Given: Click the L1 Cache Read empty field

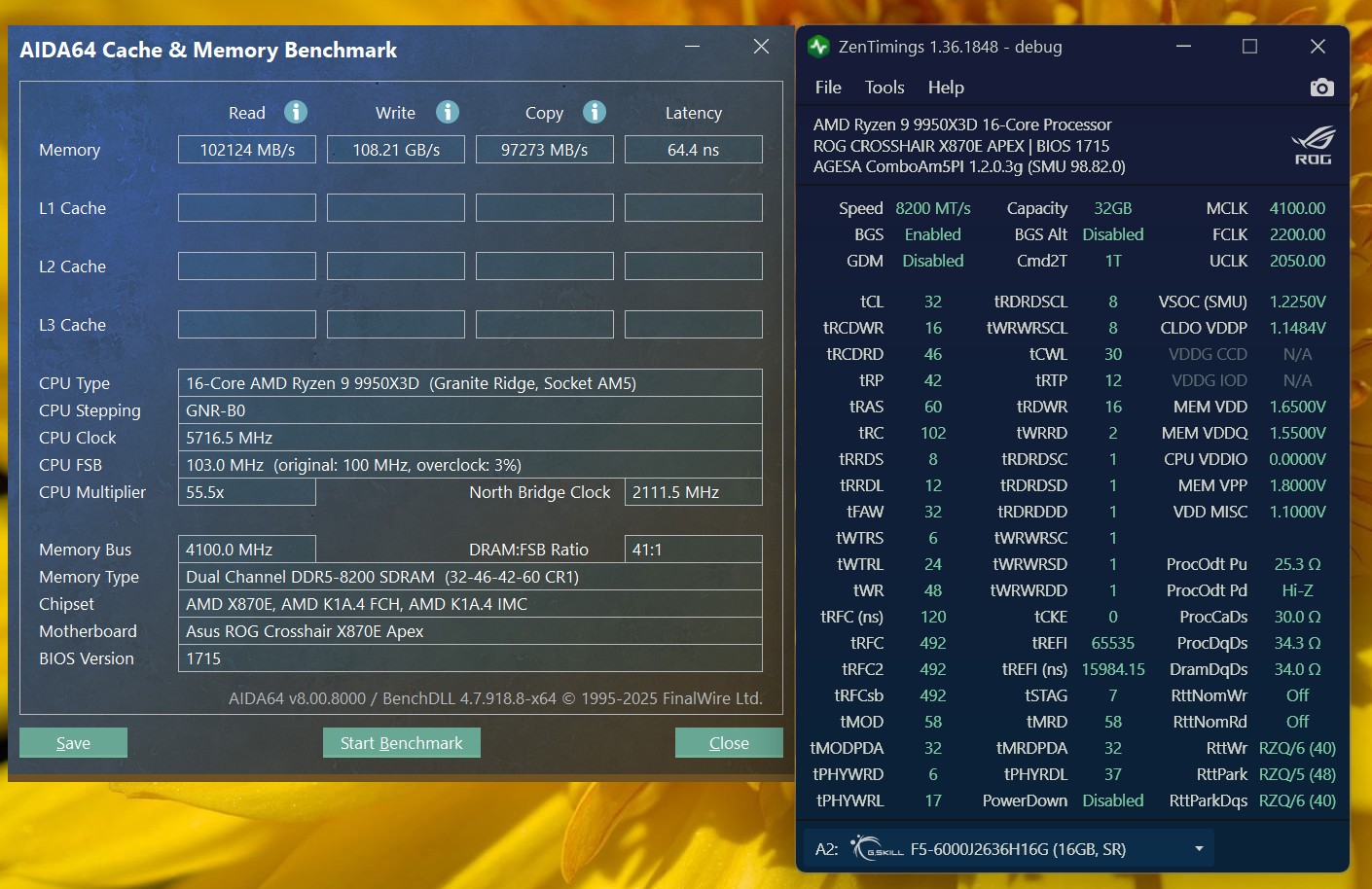Looking at the screenshot, I should (x=247, y=208).
